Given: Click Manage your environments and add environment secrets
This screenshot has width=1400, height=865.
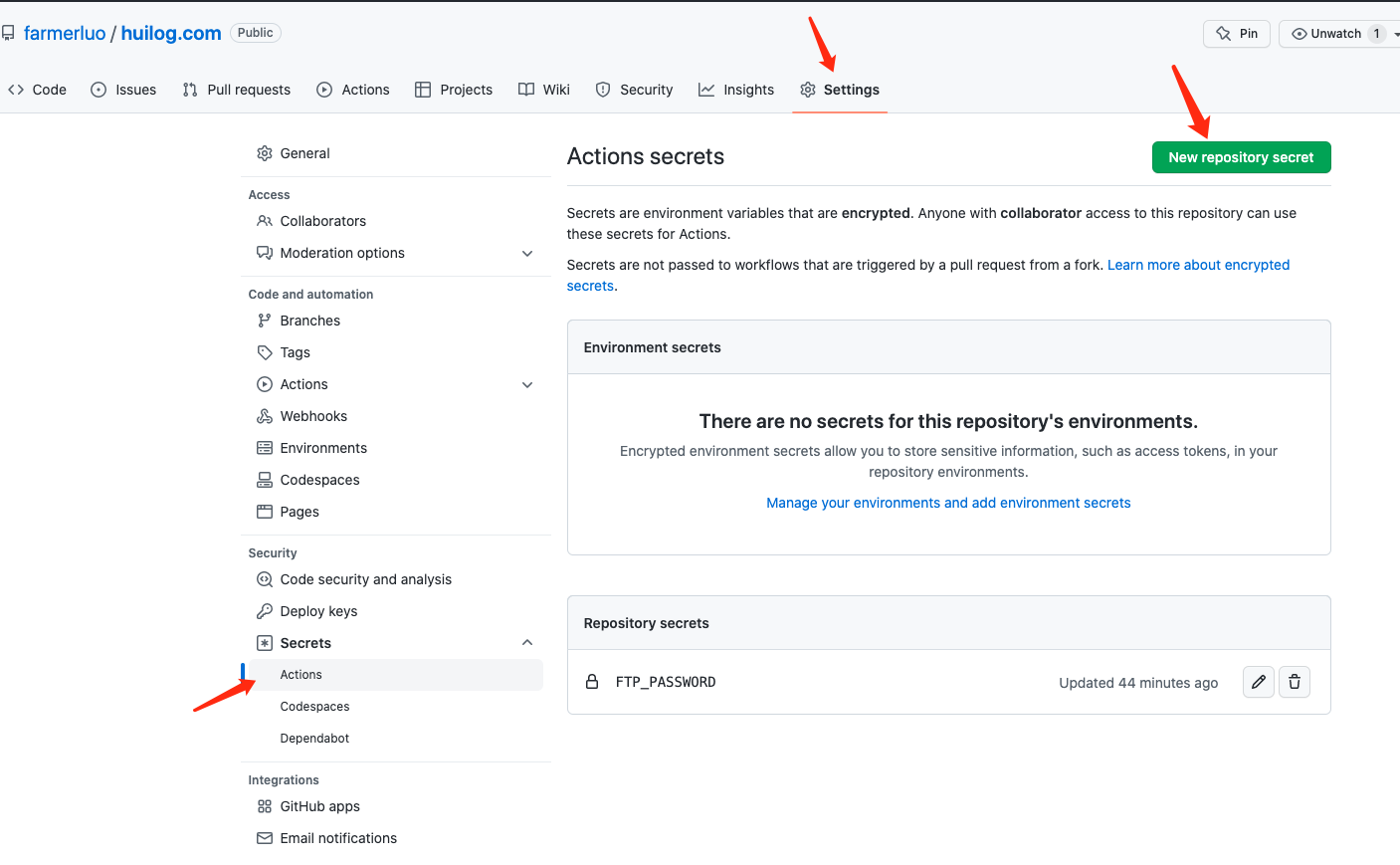Looking at the screenshot, I should 948,503.
